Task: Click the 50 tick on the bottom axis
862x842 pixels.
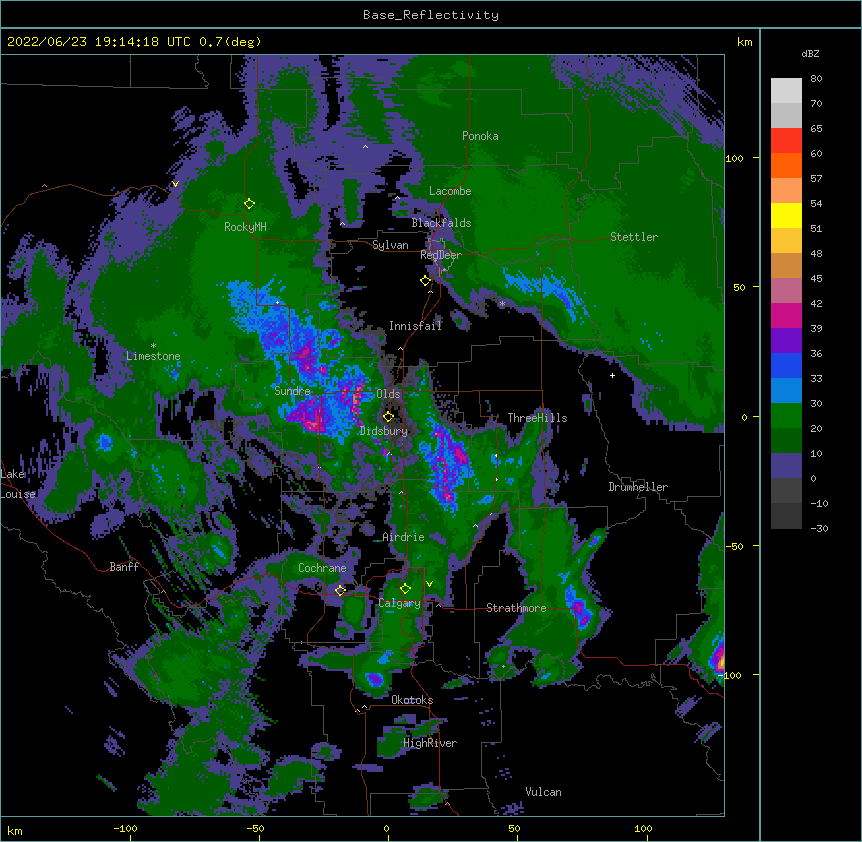Action: 514,828
